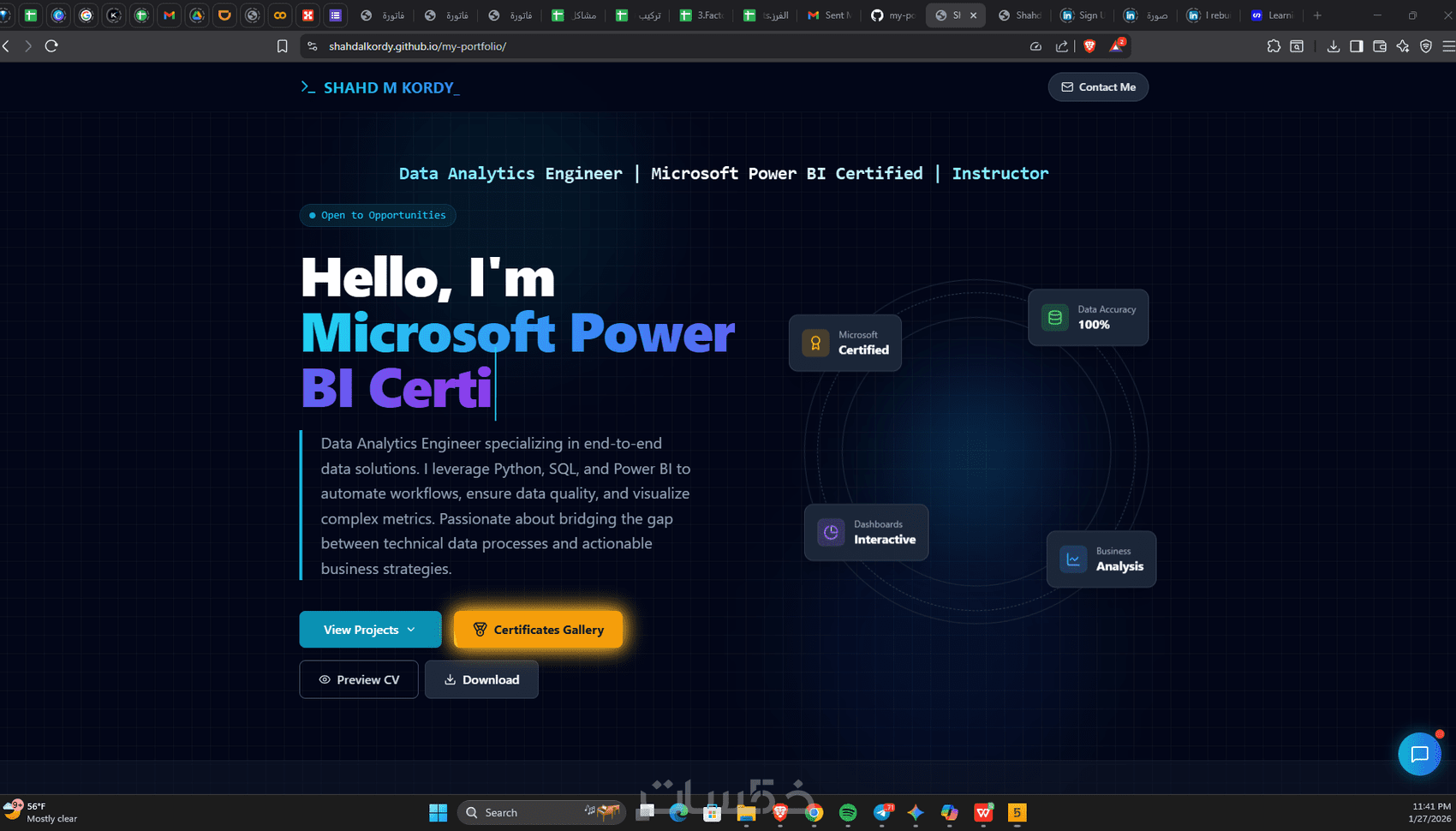
Task: Click the Open to Opportunities badge
Action: click(x=378, y=215)
